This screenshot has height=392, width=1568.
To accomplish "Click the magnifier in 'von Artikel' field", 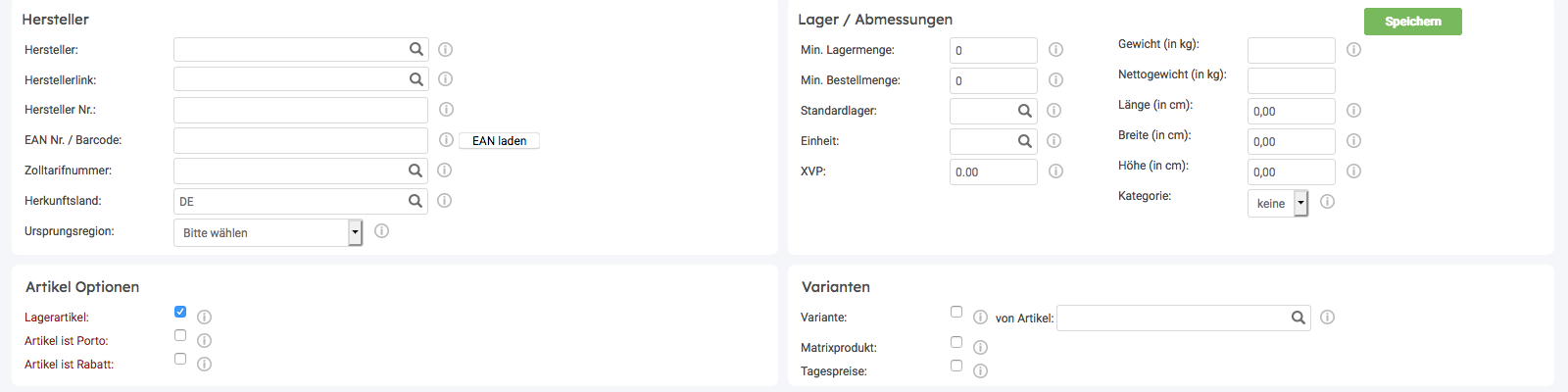I will point(1298,318).
